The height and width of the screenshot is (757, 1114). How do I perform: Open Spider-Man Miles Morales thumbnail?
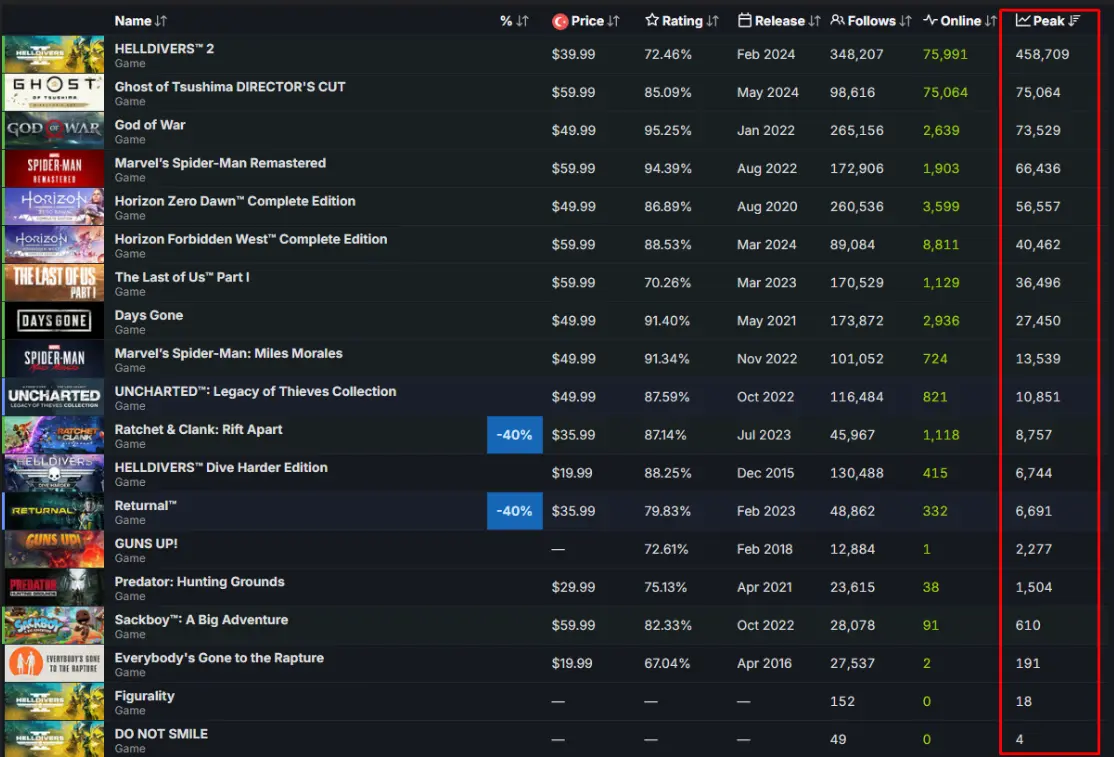tap(54, 359)
